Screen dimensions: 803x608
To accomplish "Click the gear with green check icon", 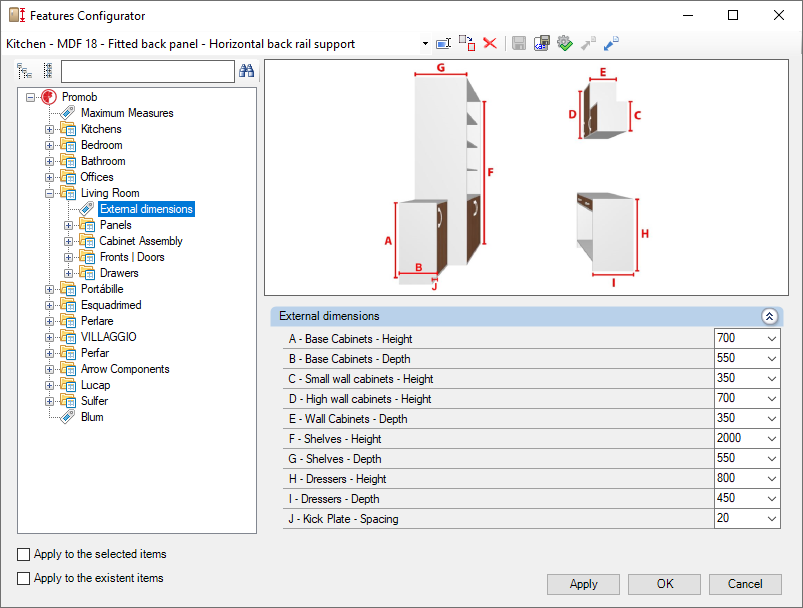I will (x=565, y=43).
